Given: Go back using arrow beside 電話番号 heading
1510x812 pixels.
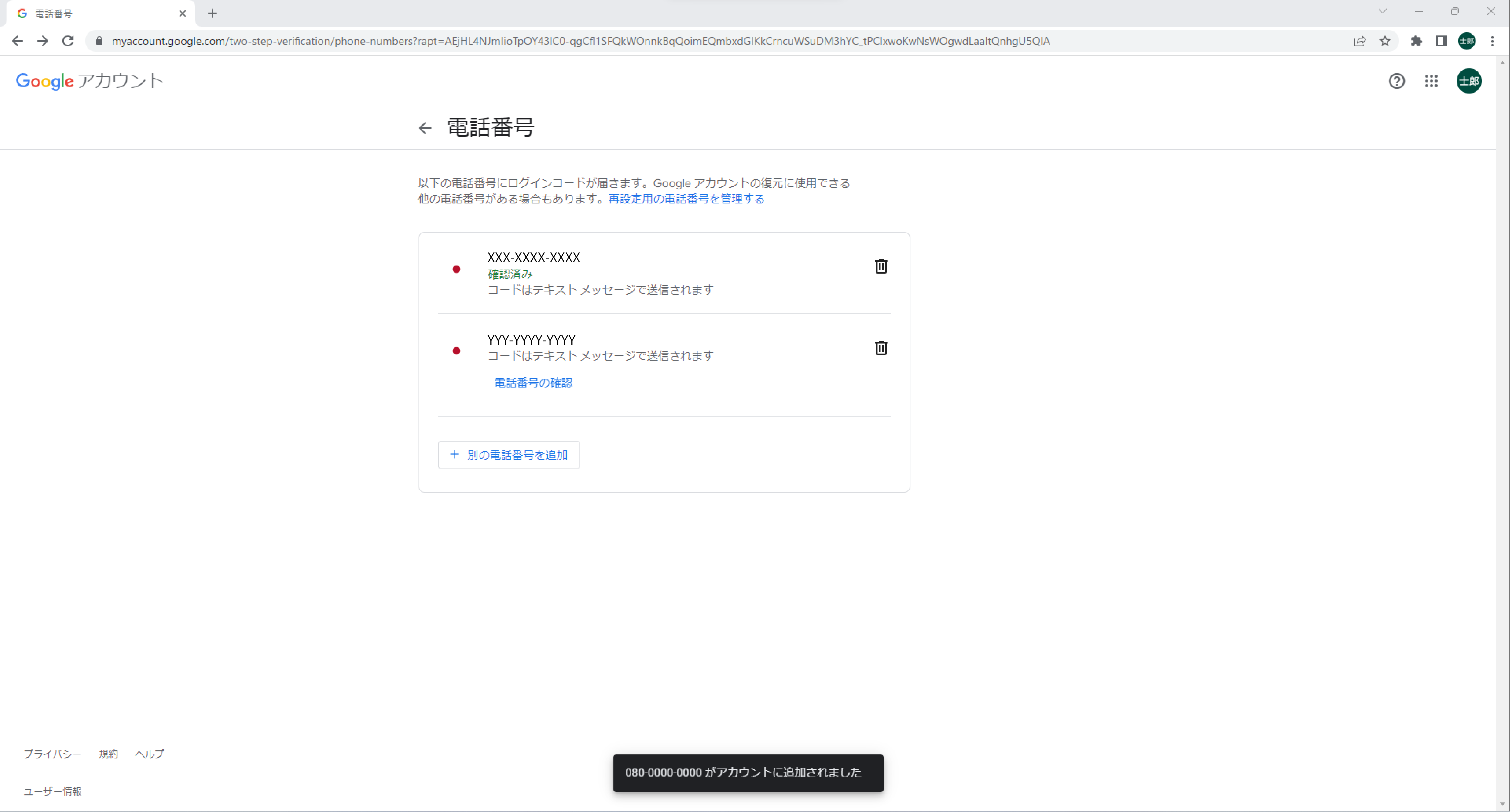Looking at the screenshot, I should [x=425, y=128].
